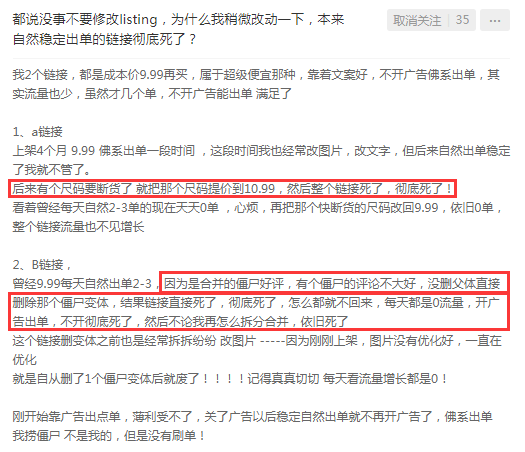The height and width of the screenshot is (452, 525).
Task: Click the line starting 刚开始靠广告出点单
Action: [x=252, y=417]
